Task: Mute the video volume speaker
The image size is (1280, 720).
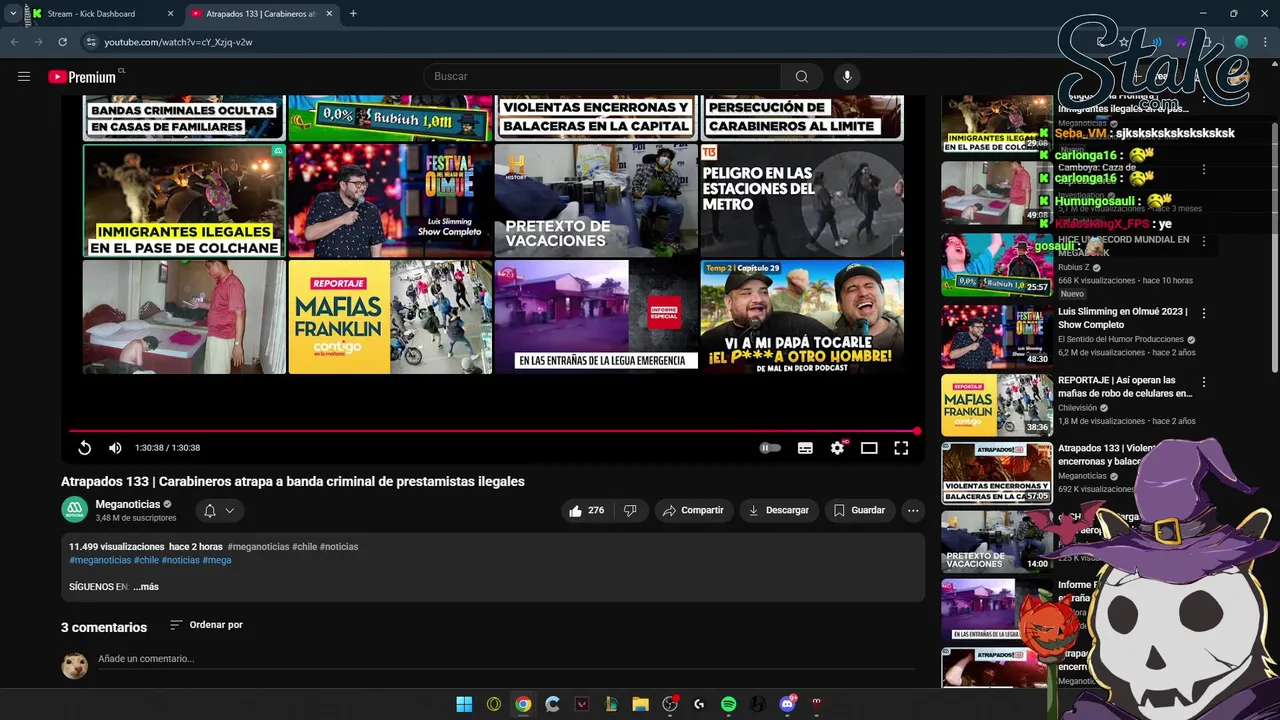Action: (115, 448)
